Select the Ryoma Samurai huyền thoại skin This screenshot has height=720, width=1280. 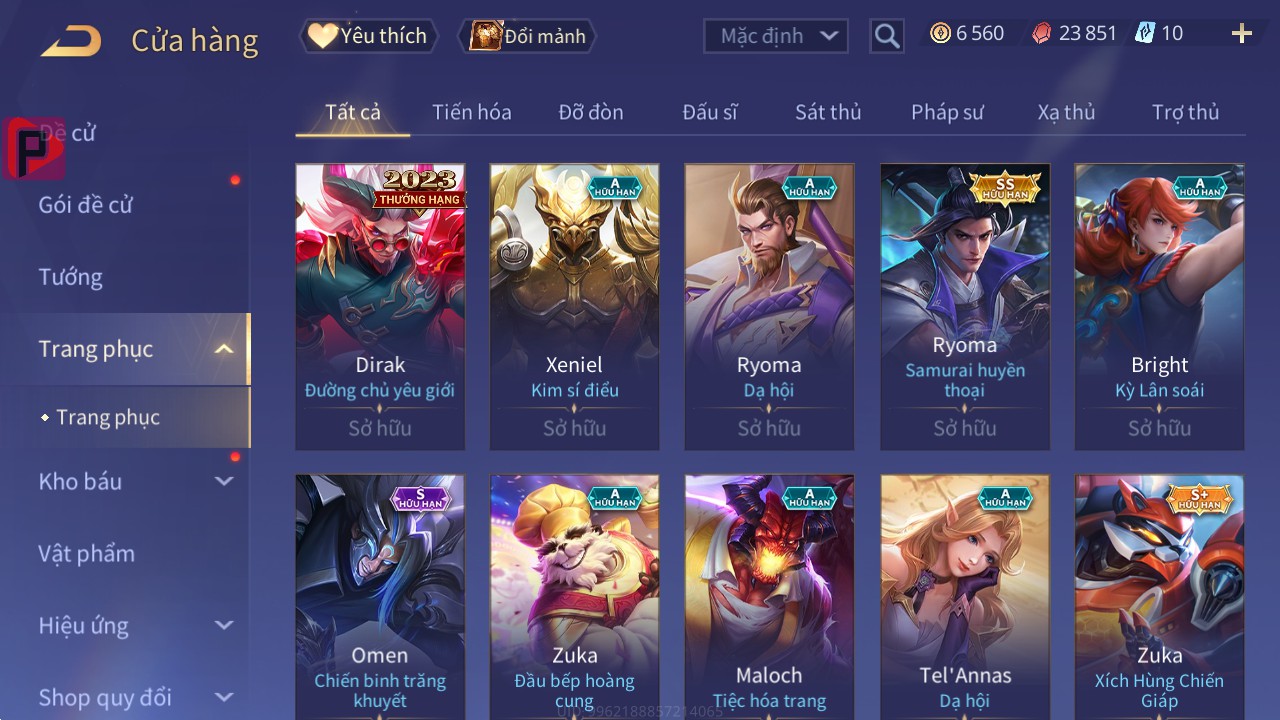pyautogui.click(x=965, y=307)
